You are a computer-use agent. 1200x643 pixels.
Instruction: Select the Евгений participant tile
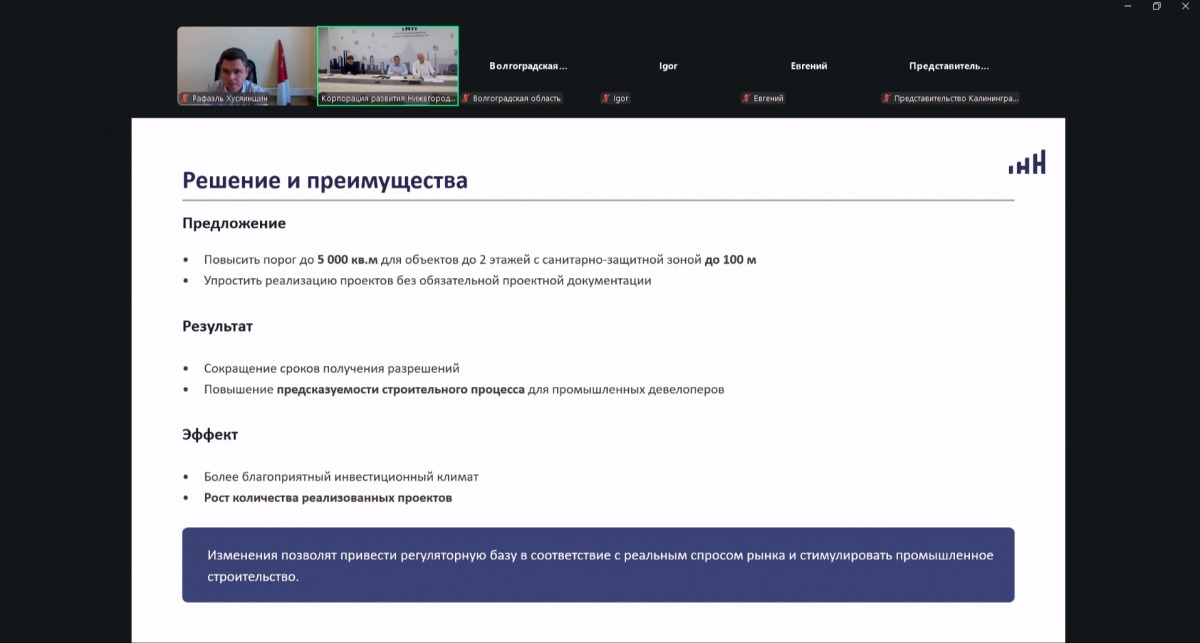click(808, 66)
